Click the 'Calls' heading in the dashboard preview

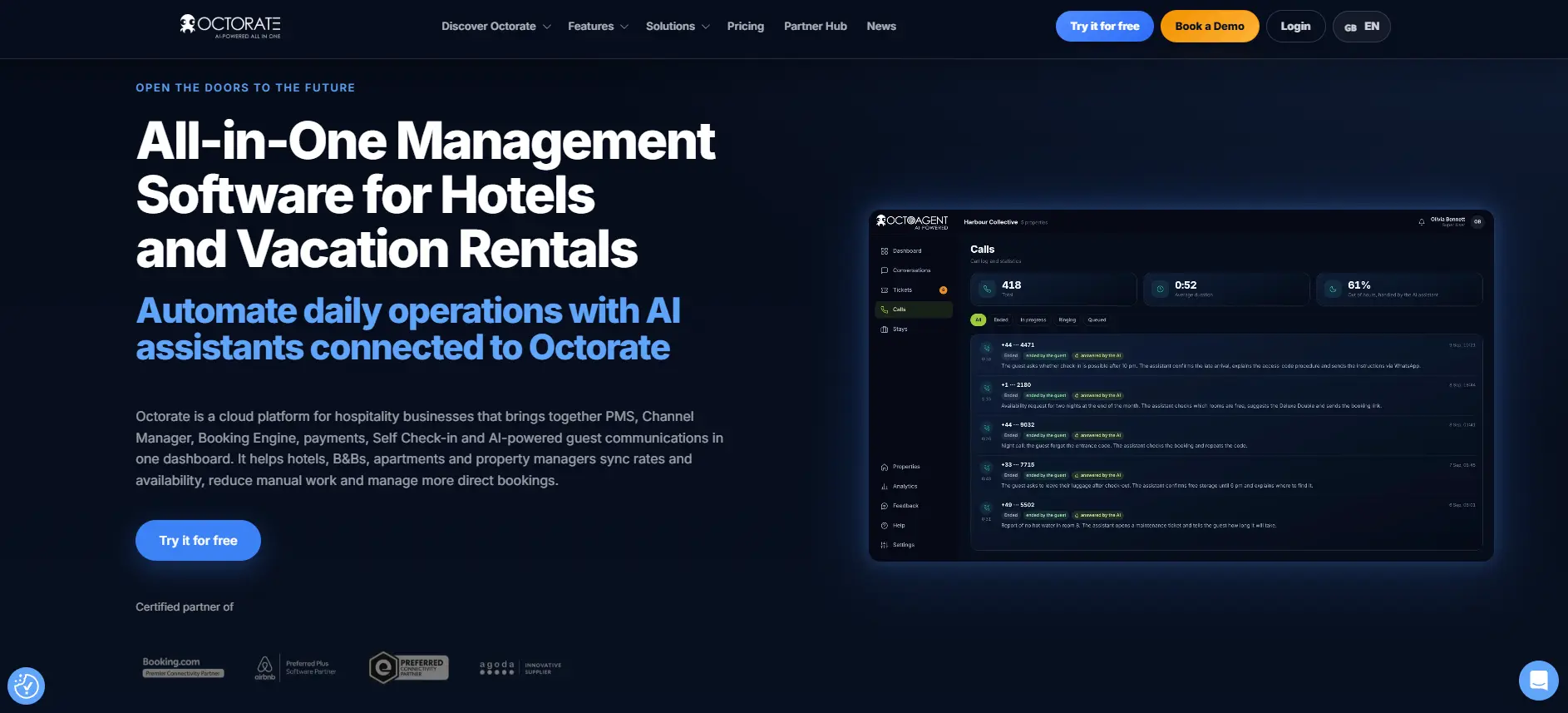point(982,250)
